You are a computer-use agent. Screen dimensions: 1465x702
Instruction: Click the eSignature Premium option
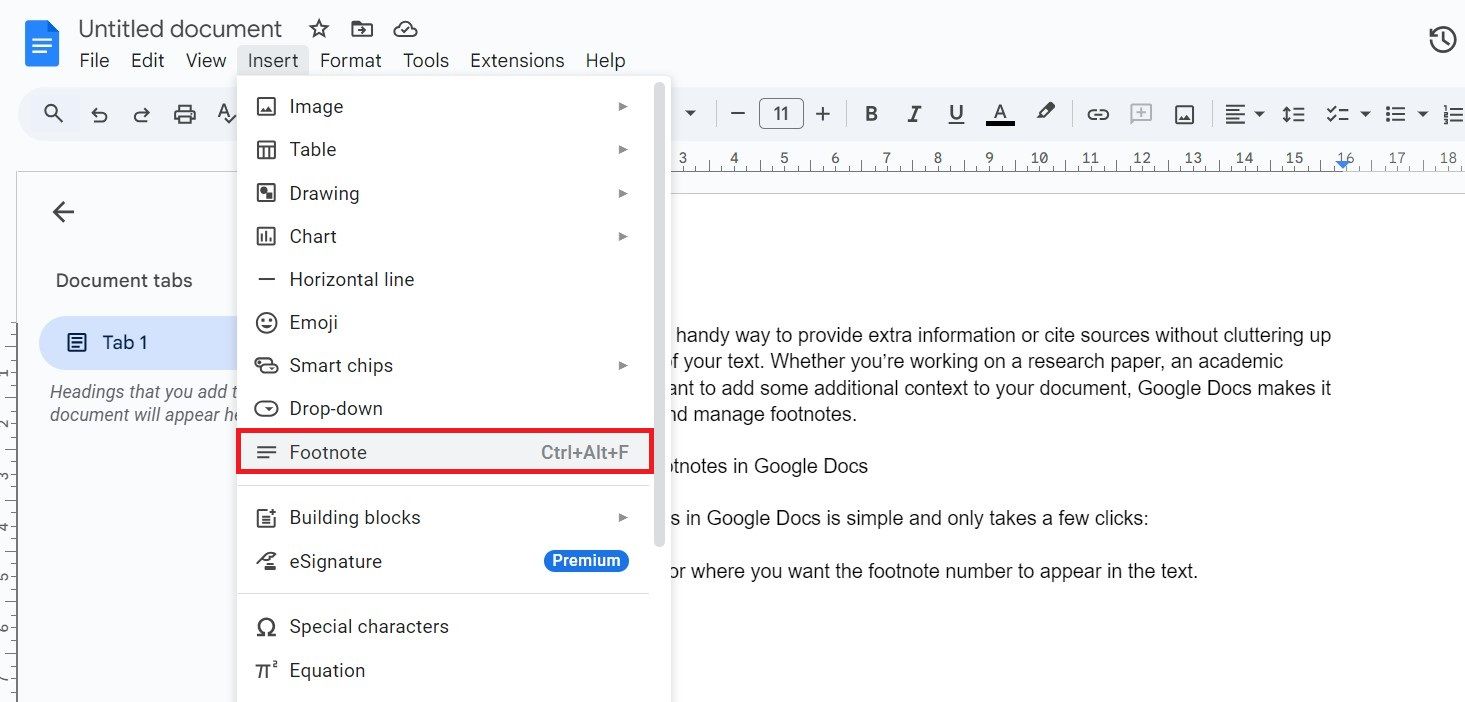point(335,561)
